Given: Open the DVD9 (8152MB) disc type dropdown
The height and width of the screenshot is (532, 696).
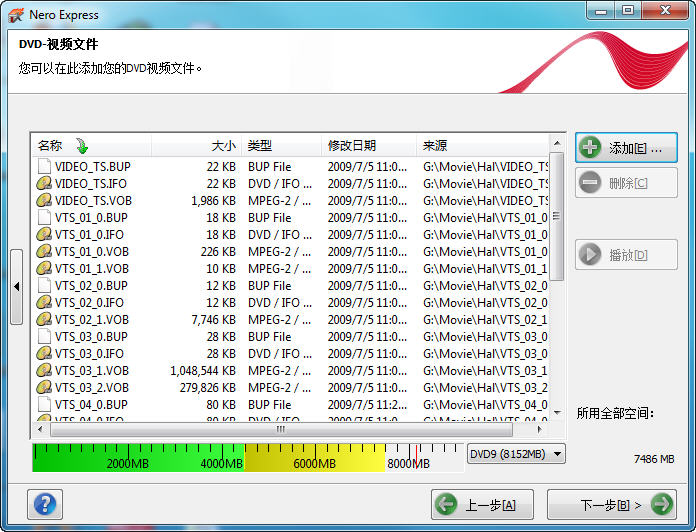Looking at the screenshot, I should pyautogui.click(x=516, y=454).
